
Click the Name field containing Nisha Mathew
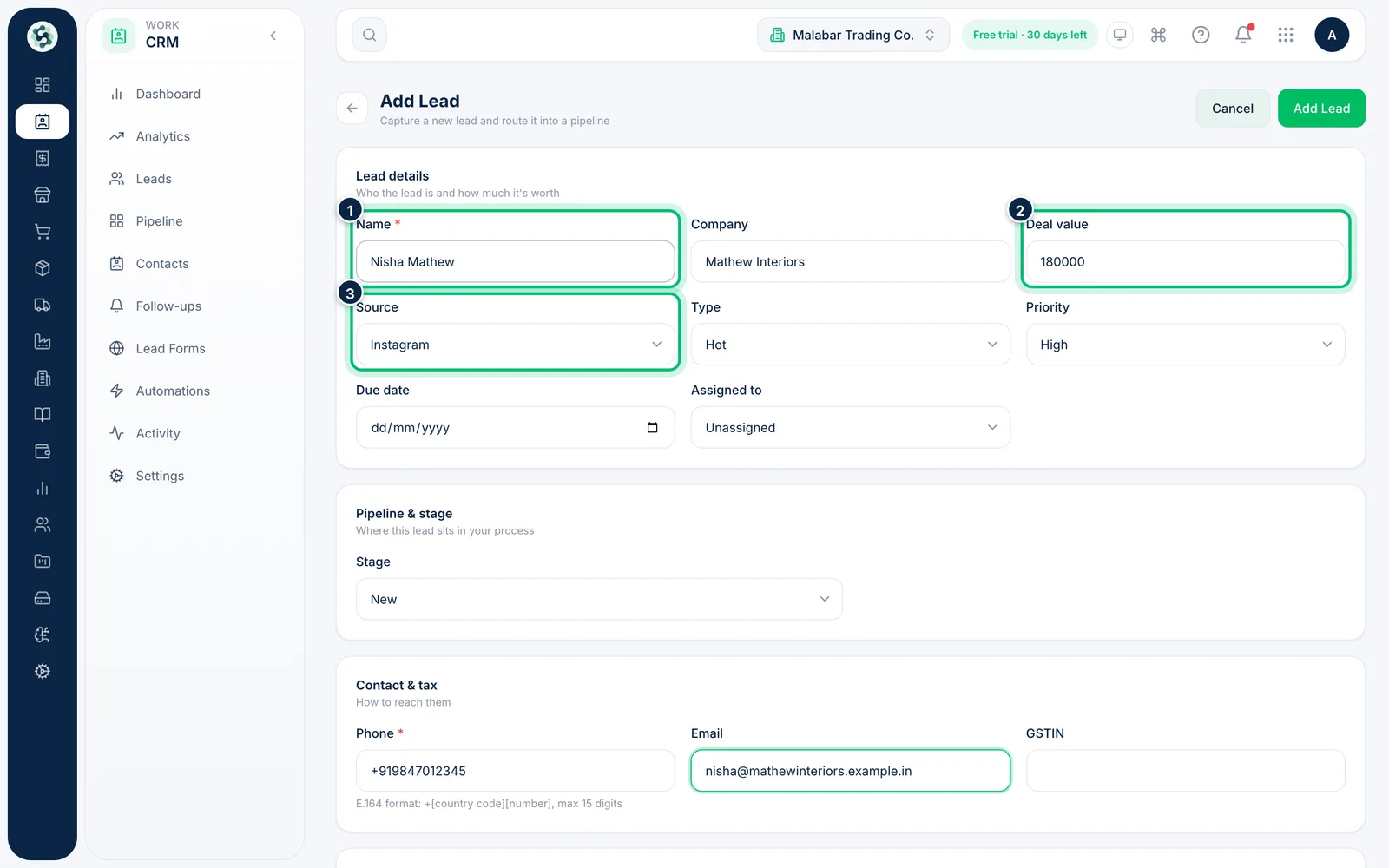(x=516, y=261)
